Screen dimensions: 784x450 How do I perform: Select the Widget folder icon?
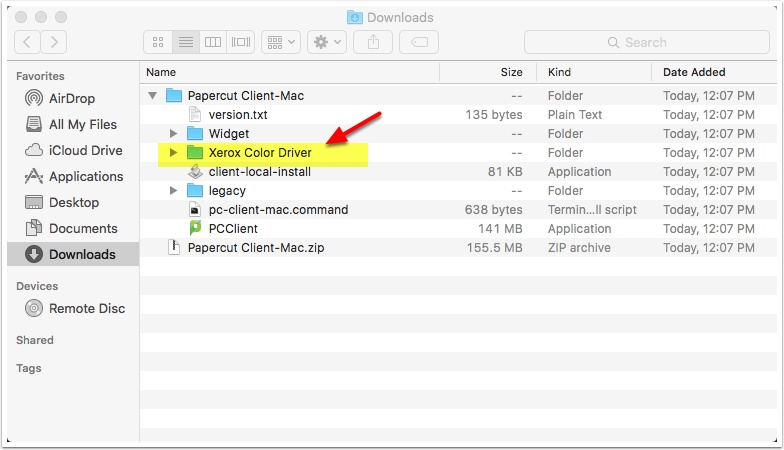[194, 134]
